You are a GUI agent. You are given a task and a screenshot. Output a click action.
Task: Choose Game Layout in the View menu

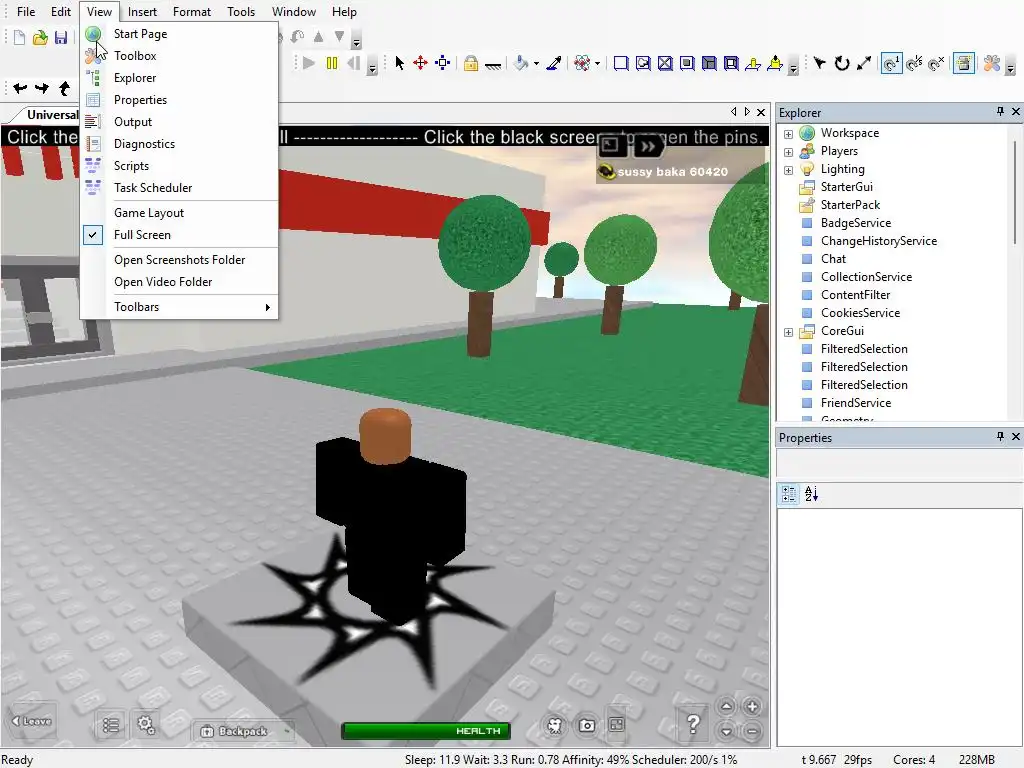point(180,213)
